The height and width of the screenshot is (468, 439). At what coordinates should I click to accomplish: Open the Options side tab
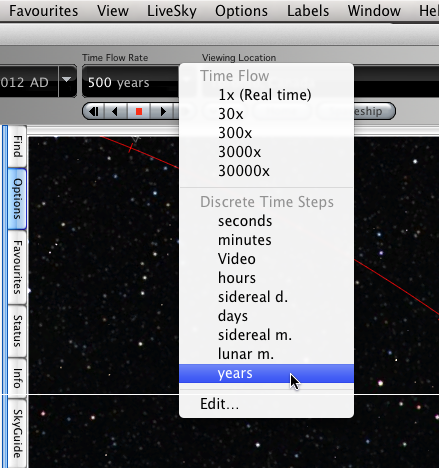pos(17,199)
